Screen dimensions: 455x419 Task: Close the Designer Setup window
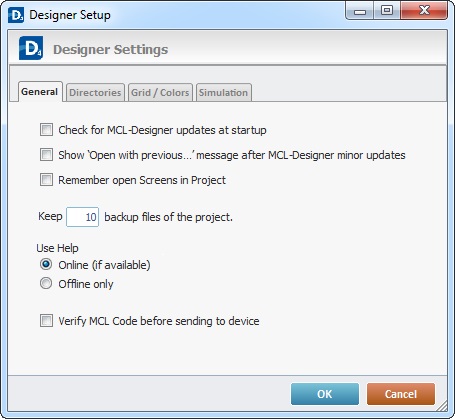click(424, 11)
